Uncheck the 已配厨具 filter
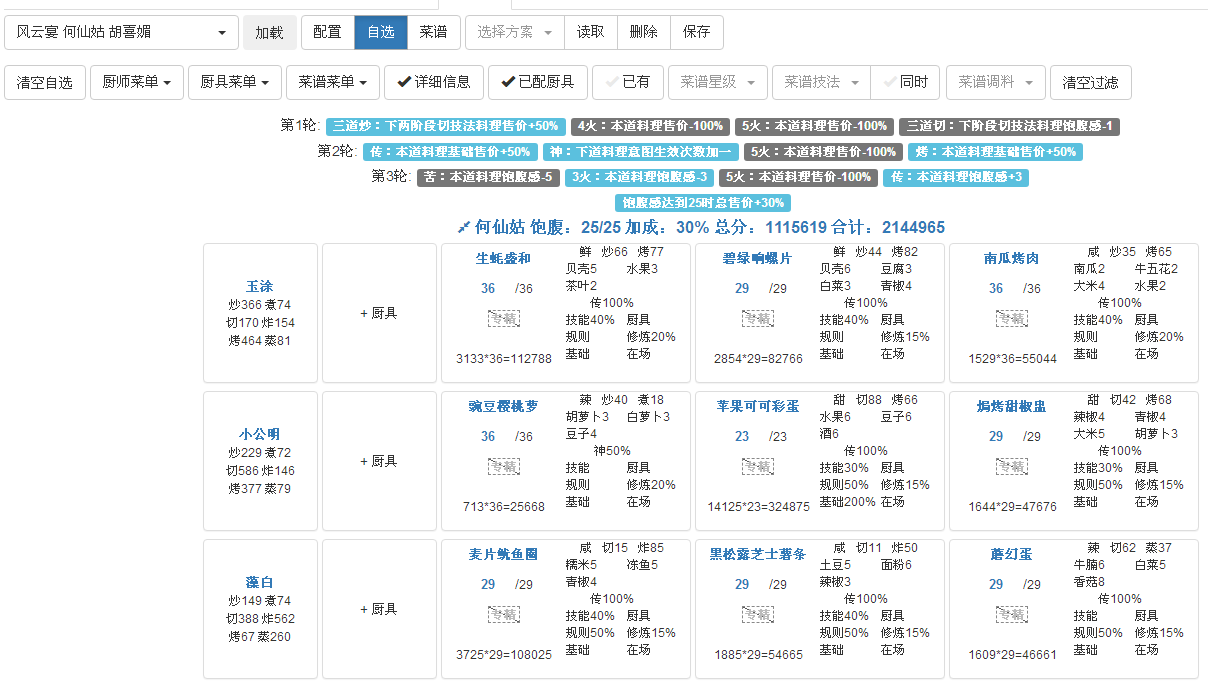1208x688 pixels. (538, 82)
